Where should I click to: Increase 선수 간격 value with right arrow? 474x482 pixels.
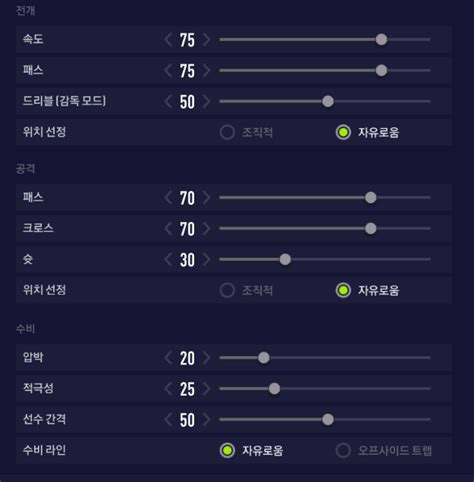206,420
